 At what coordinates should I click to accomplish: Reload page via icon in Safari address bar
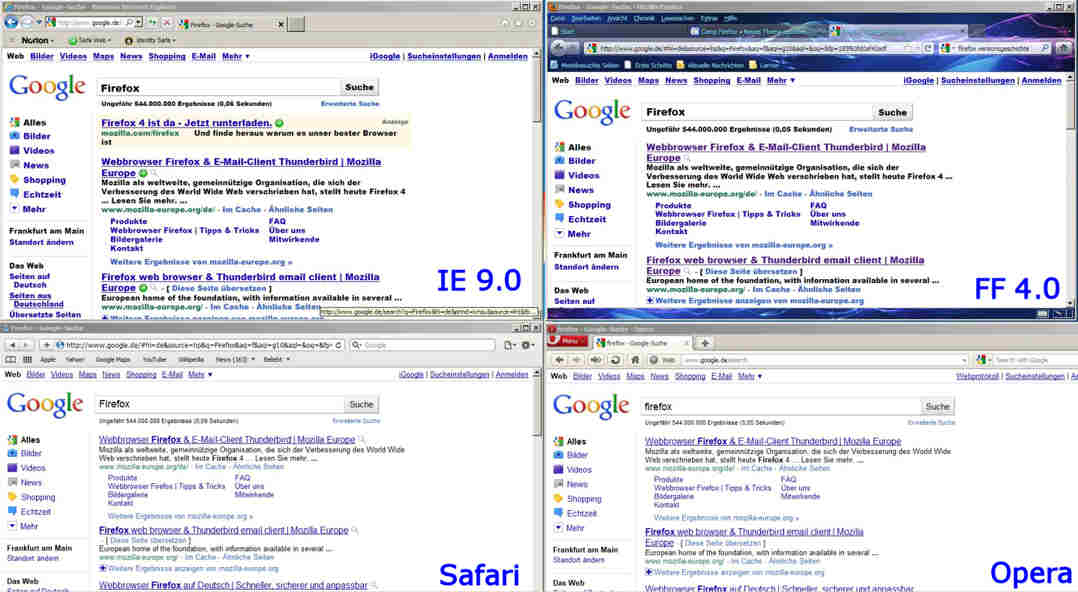point(338,344)
